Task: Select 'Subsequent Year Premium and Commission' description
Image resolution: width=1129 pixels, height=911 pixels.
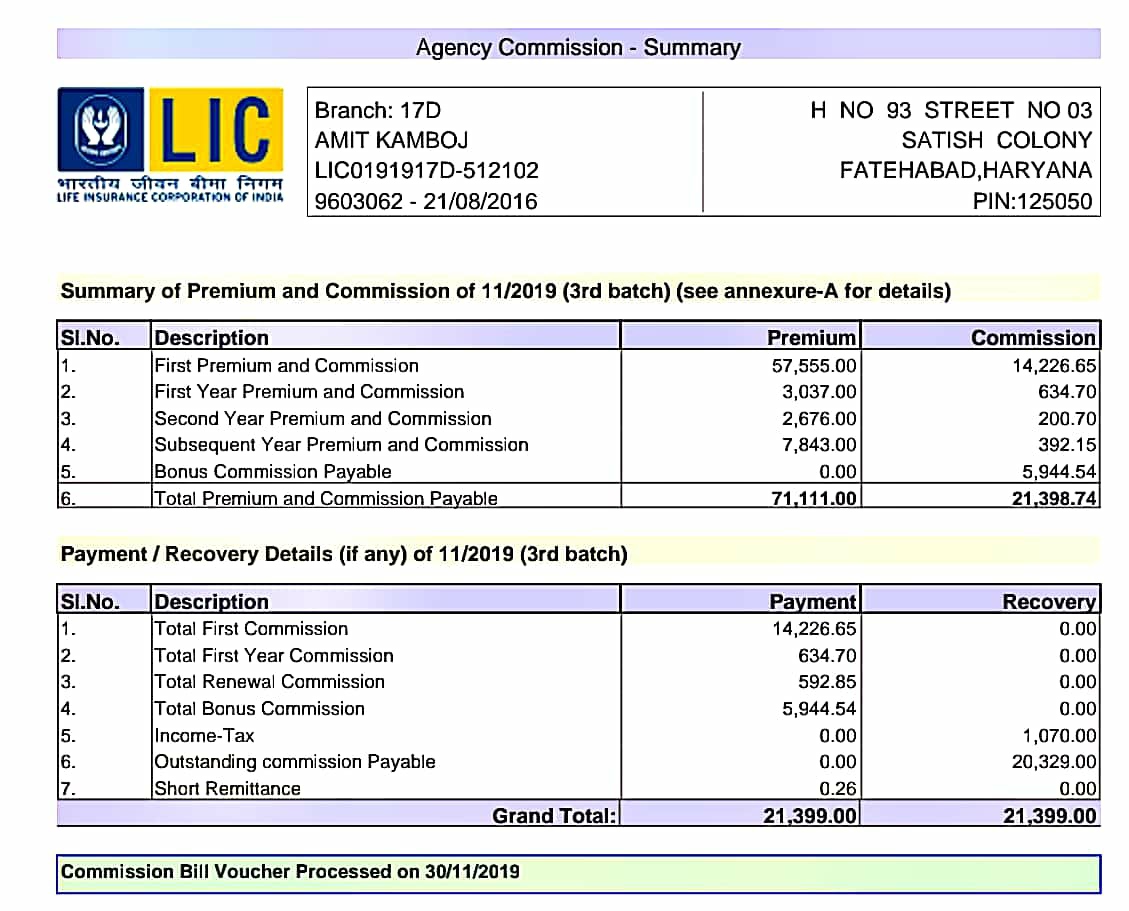Action: pos(341,445)
